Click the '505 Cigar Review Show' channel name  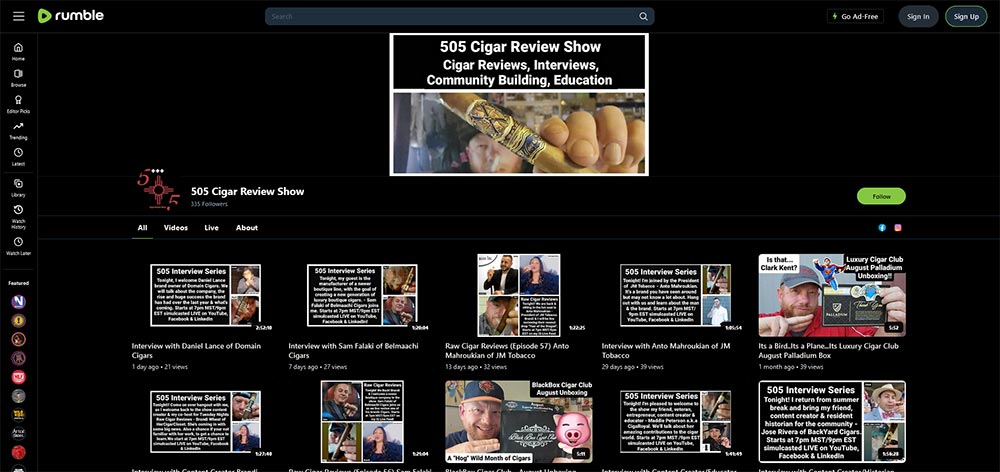[247, 191]
